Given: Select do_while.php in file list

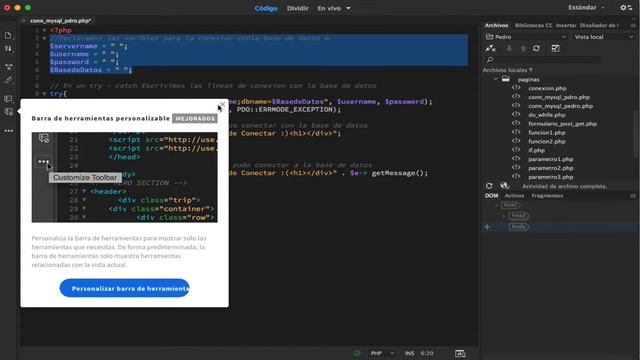Looking at the screenshot, I should click(x=547, y=115).
